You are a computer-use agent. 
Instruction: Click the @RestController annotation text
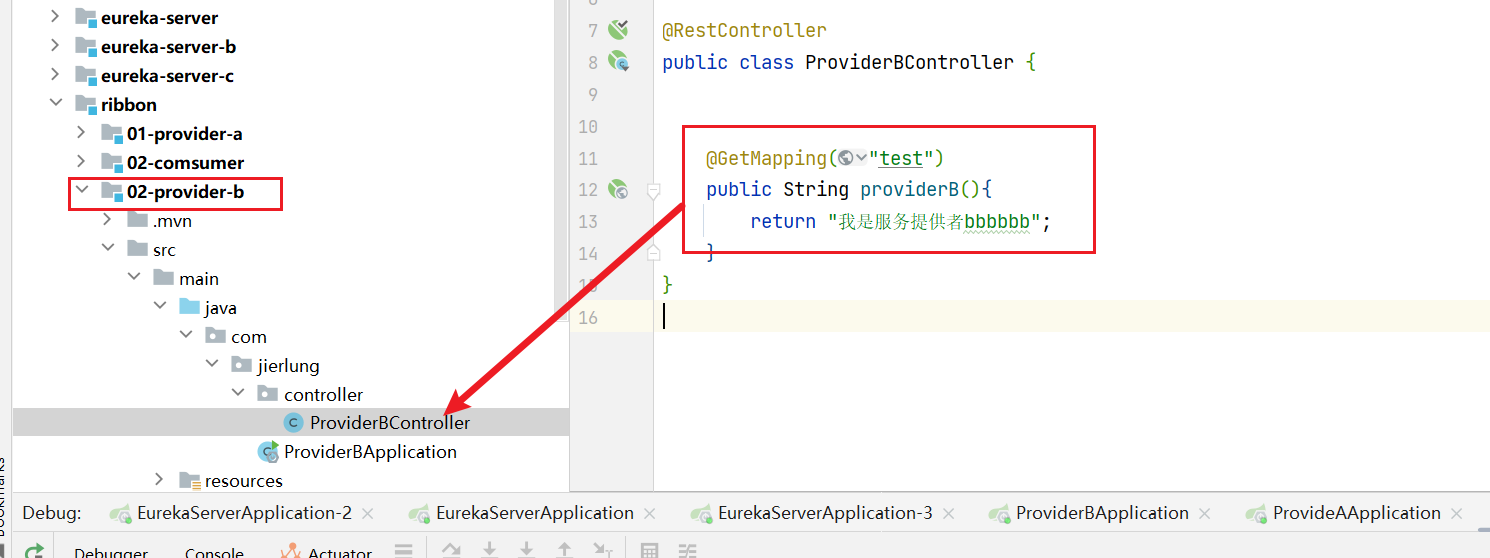point(744,30)
